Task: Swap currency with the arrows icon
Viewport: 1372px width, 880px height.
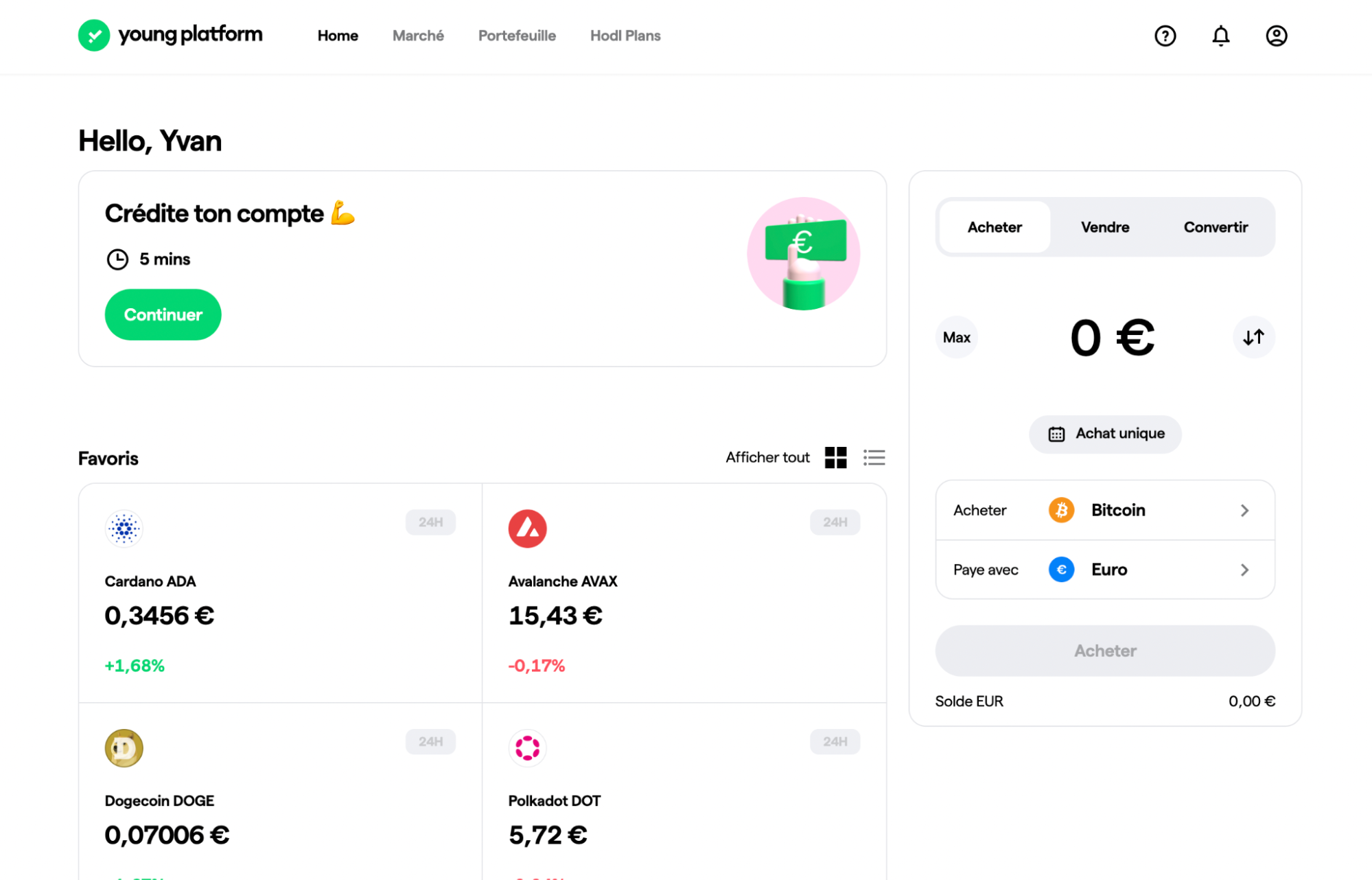Action: tap(1253, 337)
